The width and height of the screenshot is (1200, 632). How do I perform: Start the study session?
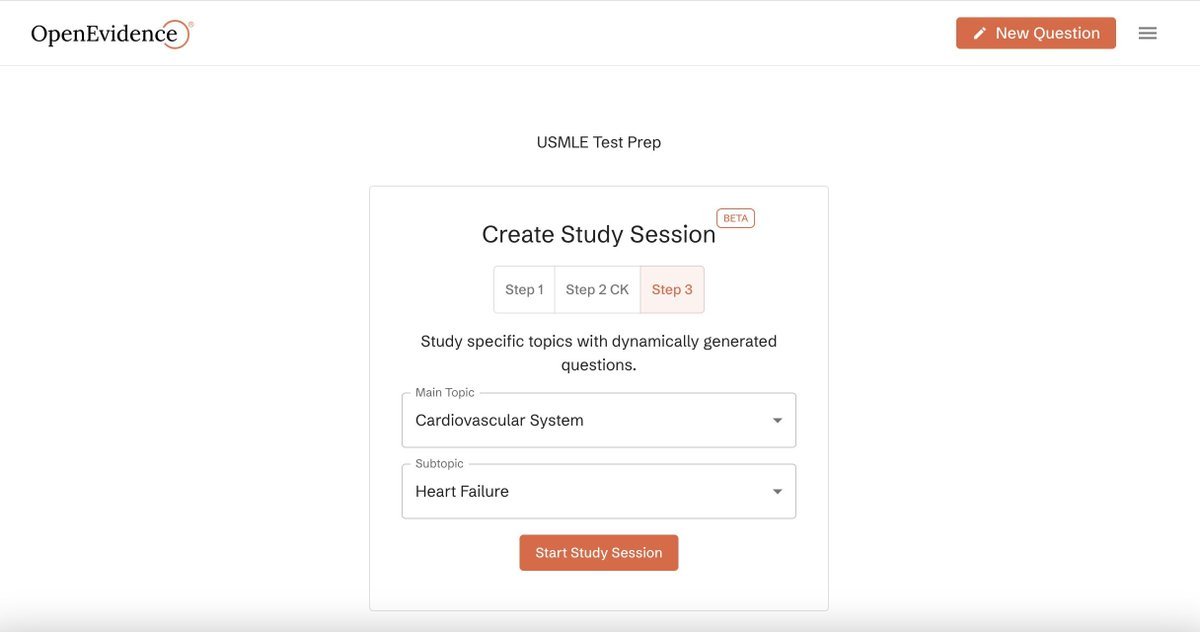click(x=599, y=553)
